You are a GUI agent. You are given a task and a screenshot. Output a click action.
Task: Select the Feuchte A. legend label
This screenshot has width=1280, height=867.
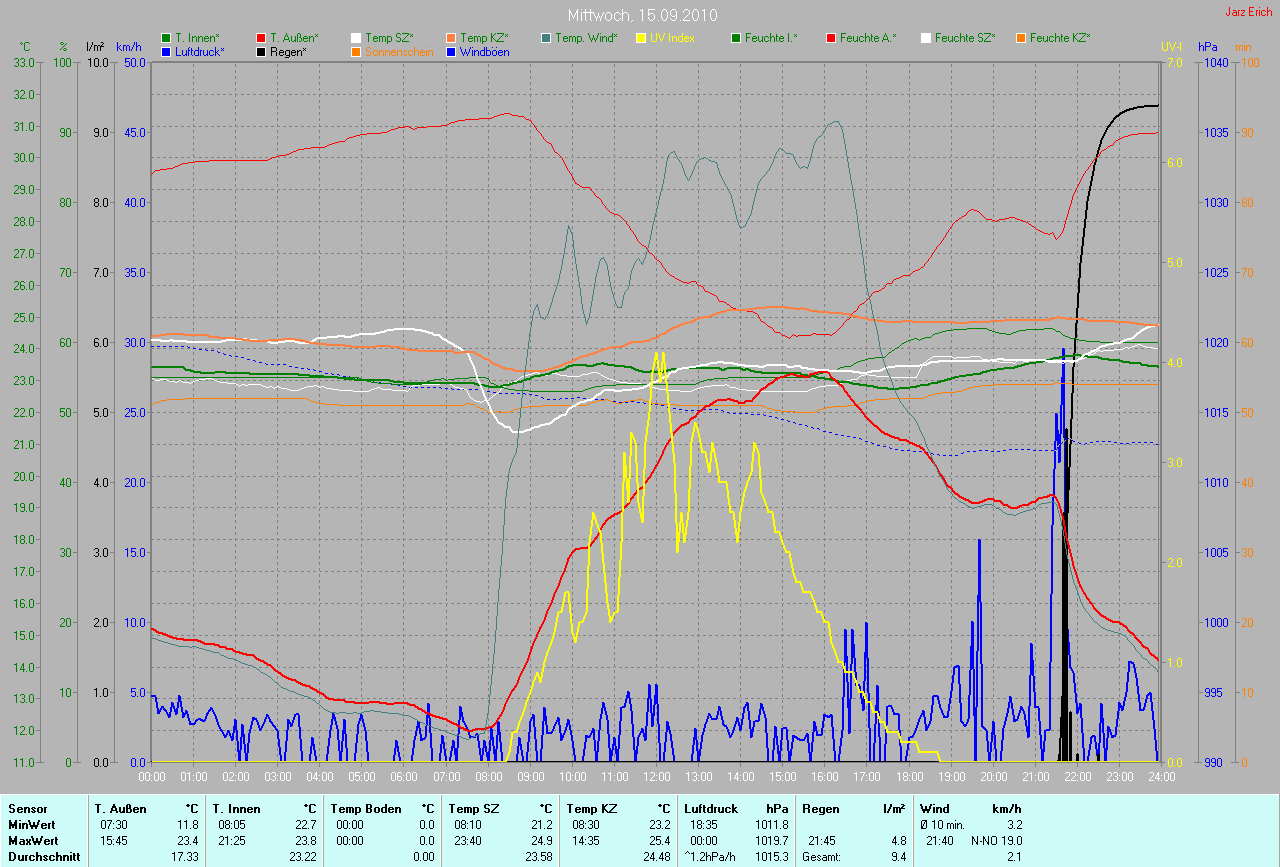pos(868,38)
